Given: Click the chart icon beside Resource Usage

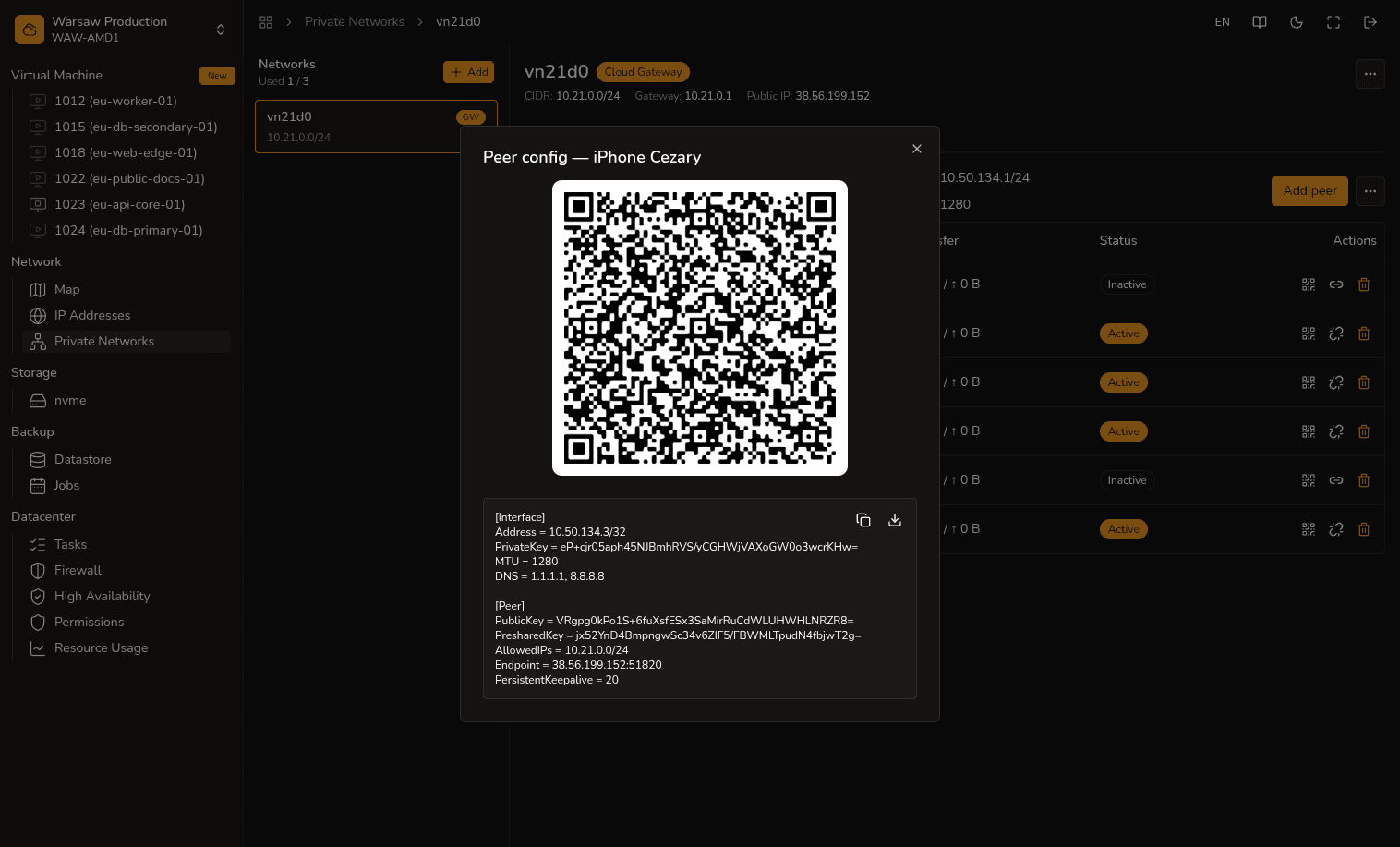Looking at the screenshot, I should pyautogui.click(x=38, y=647).
